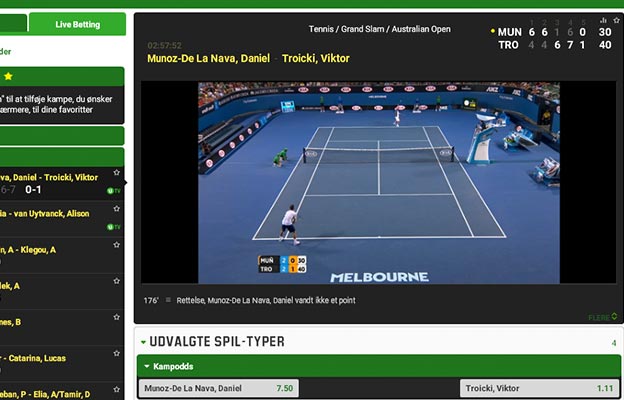
Task: Switch to the Live Betting tab
Action: point(78,24)
